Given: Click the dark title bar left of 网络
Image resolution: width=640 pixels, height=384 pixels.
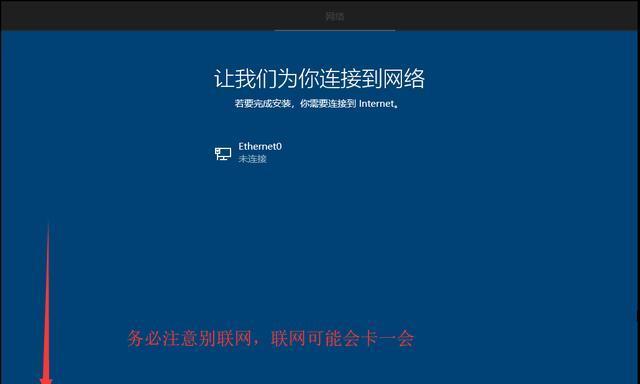Looking at the screenshot, I should click(163, 16).
